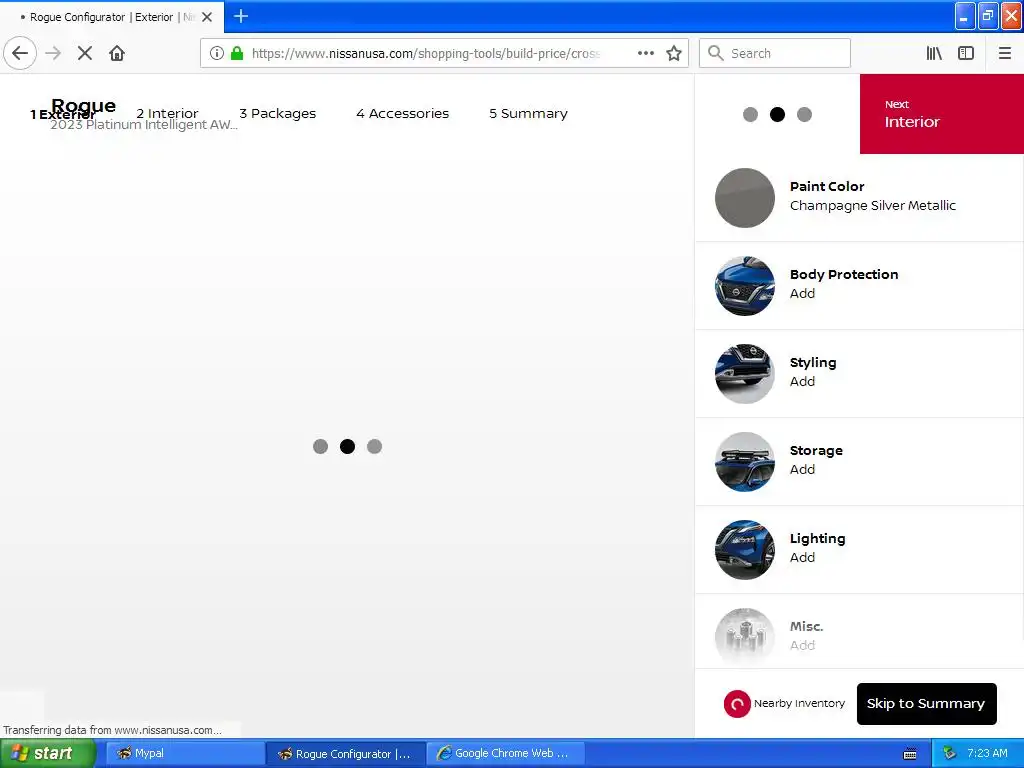Viewport: 1024px width, 768px height.
Task: Switch to Rogue Configurator taskbar item
Action: tap(345, 754)
